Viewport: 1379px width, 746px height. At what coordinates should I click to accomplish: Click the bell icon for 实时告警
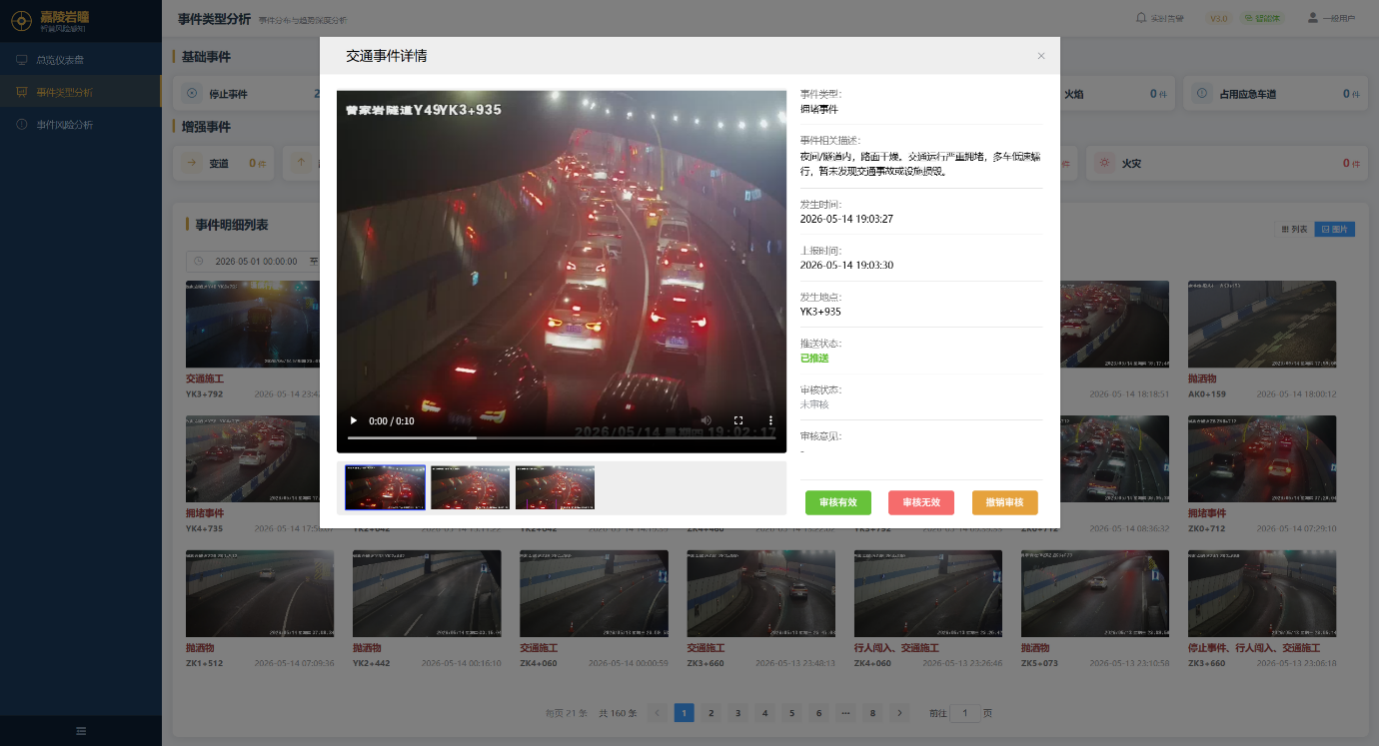click(1142, 18)
